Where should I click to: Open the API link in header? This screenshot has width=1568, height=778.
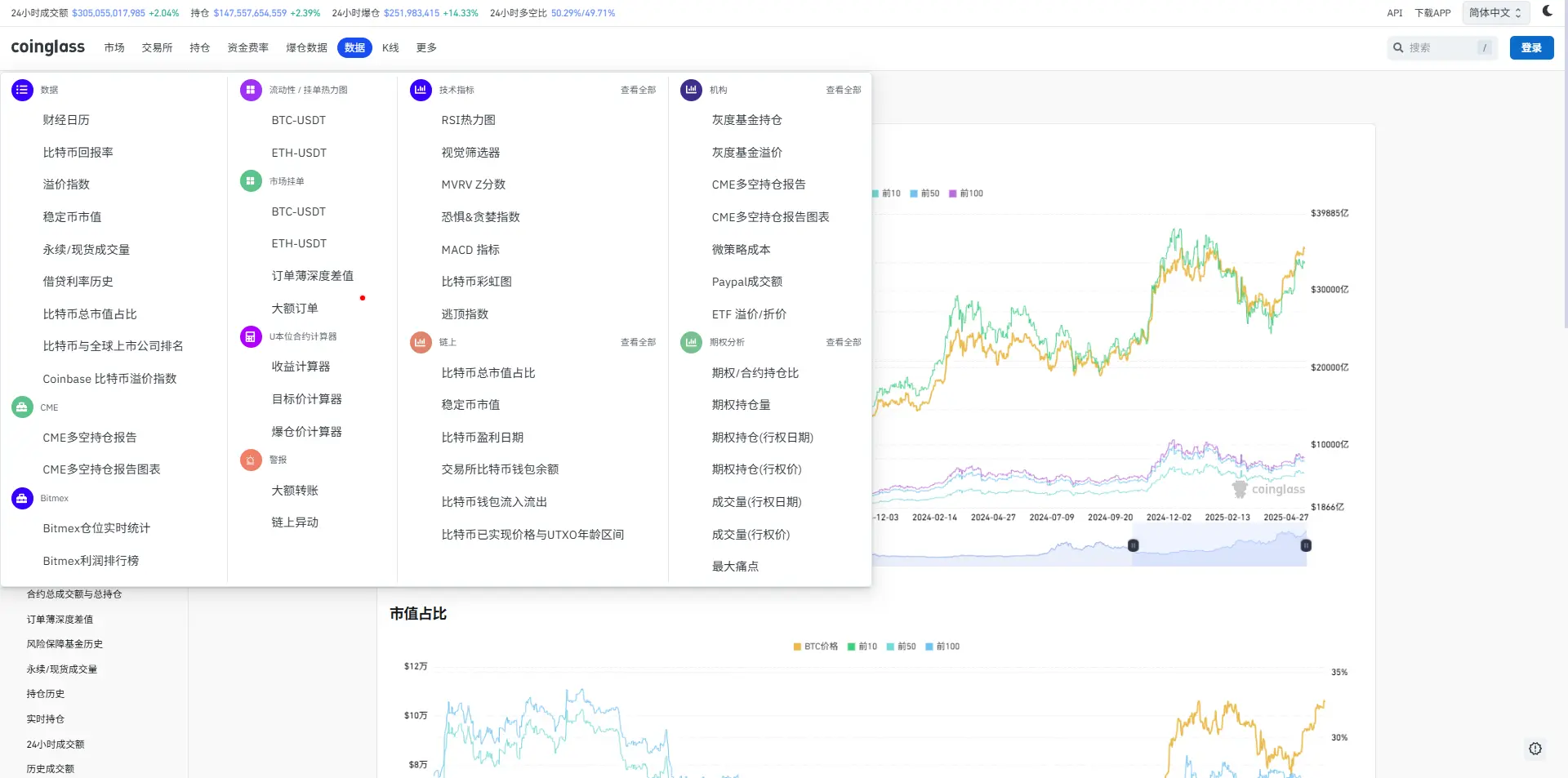pos(1395,13)
